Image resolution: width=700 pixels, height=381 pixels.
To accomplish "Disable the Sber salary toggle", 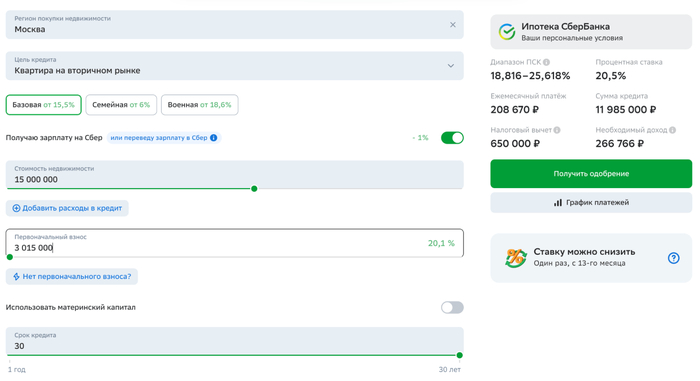I will (x=452, y=138).
